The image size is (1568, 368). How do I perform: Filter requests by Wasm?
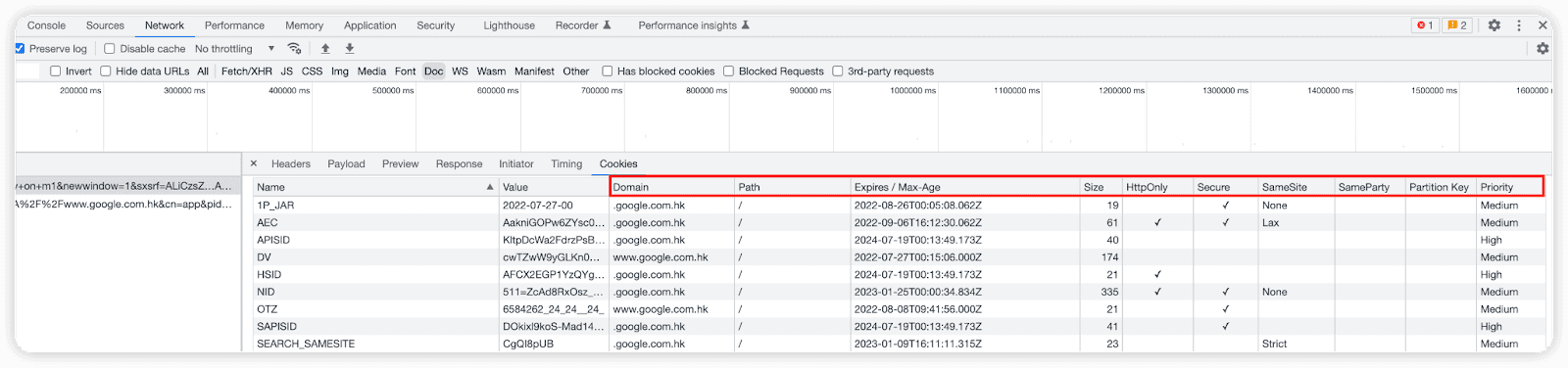click(x=491, y=70)
